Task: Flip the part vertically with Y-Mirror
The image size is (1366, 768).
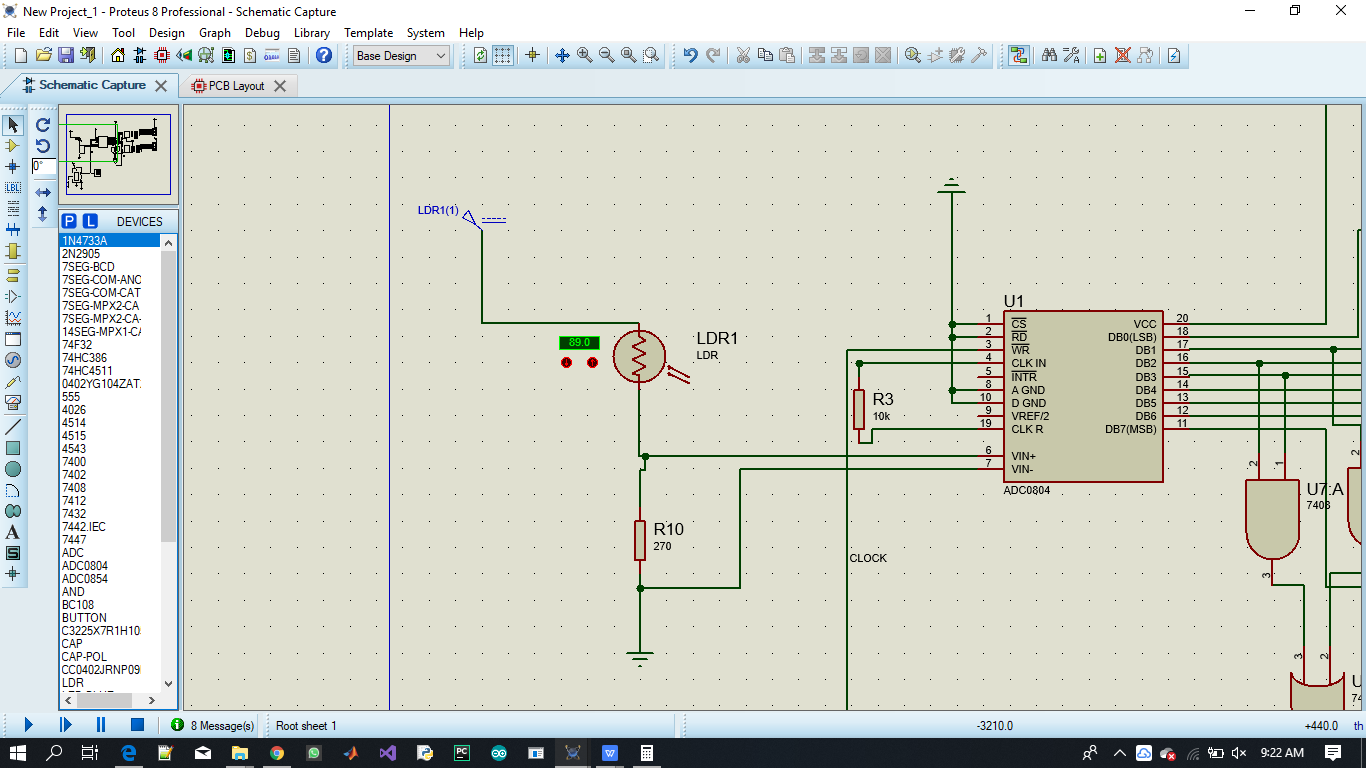Action: click(43, 213)
